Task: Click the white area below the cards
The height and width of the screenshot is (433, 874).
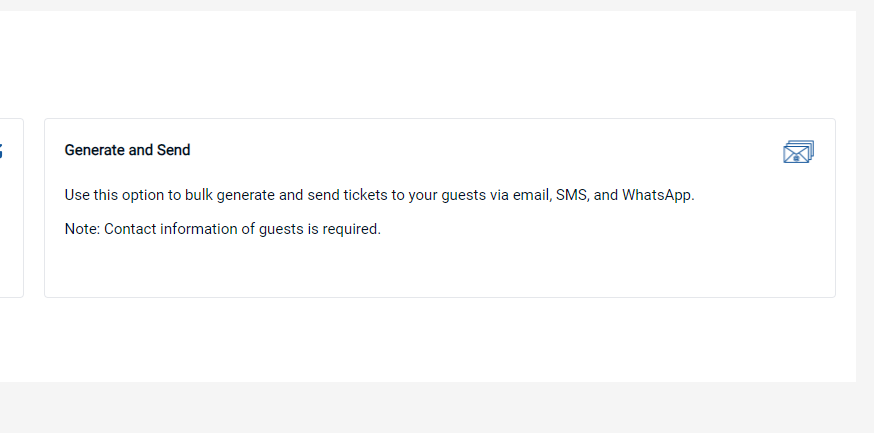Action: tap(428, 340)
